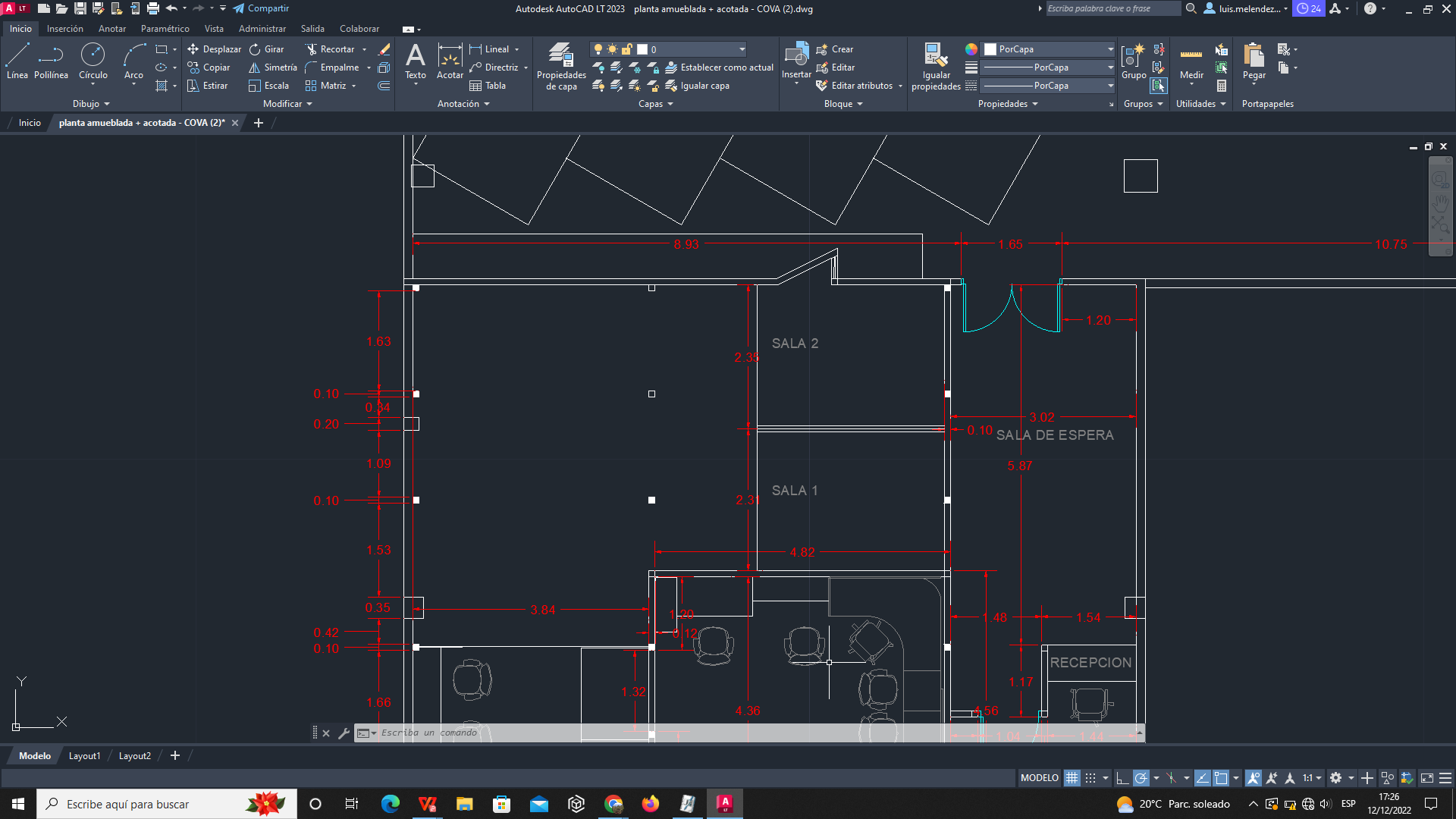Select the Acotar dimension tool
This screenshot has width=1456, height=819.
(450, 61)
